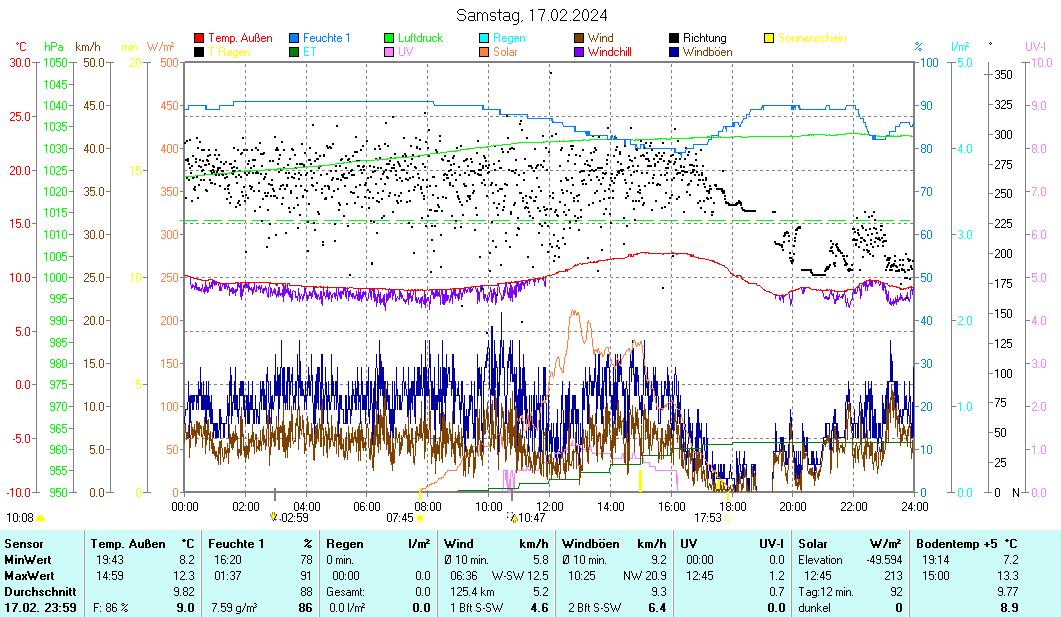Click the dark blue Windböen legend square
Viewport: 1061px width, 617px height.
pos(674,51)
